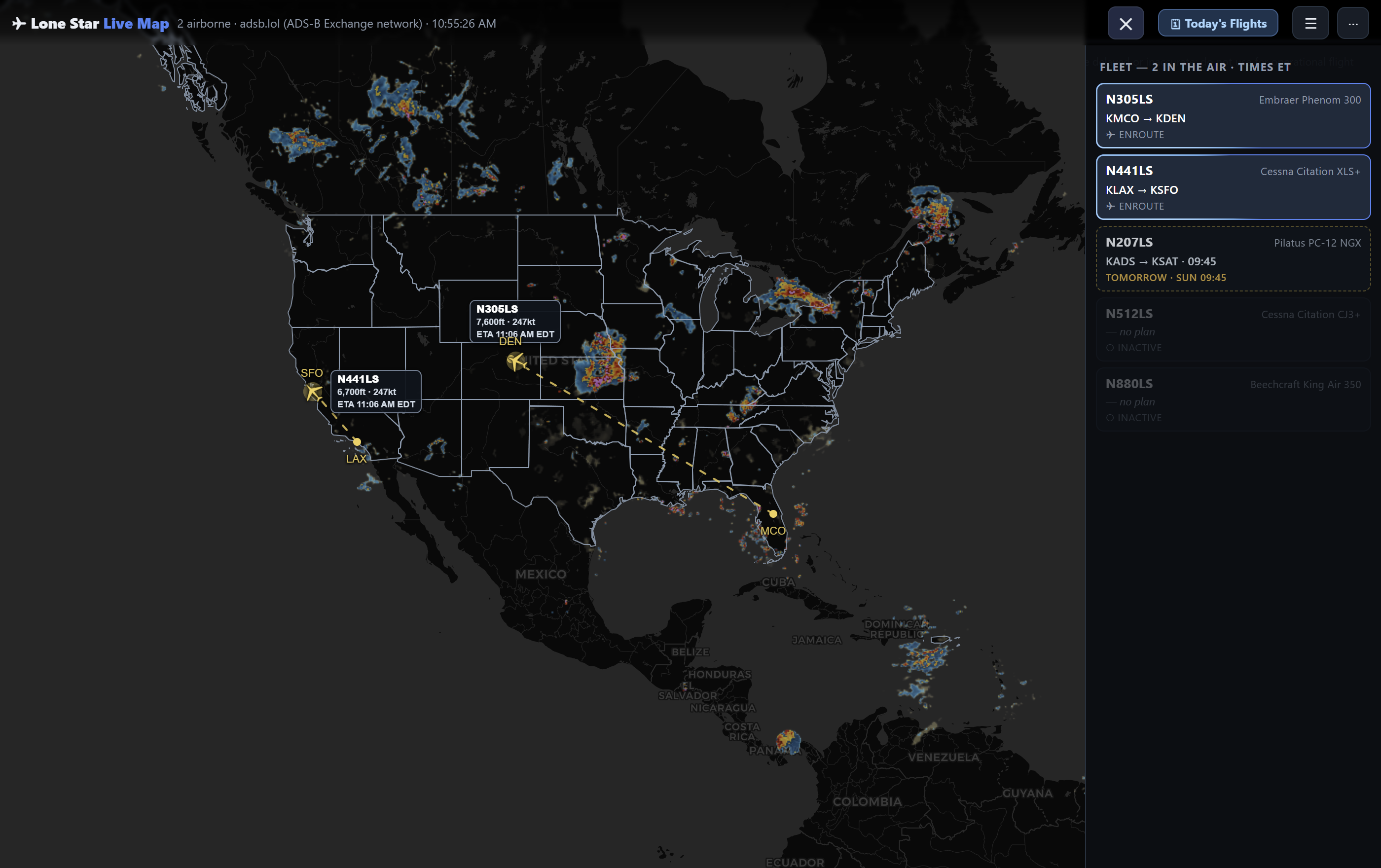Click the N305LS map info label
Viewport: 1381px width, 868px height.
515,321
